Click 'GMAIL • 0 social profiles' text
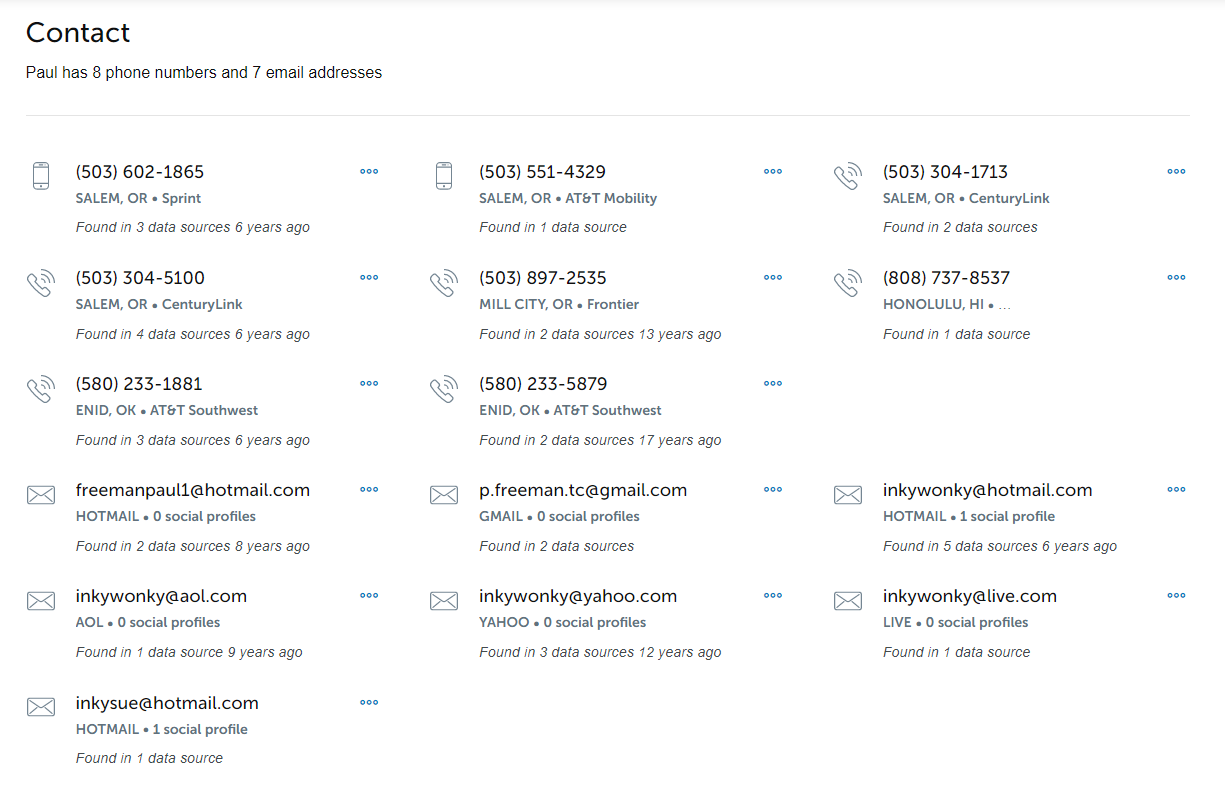Image resolution: width=1225 pixels, height=791 pixels. point(559,516)
